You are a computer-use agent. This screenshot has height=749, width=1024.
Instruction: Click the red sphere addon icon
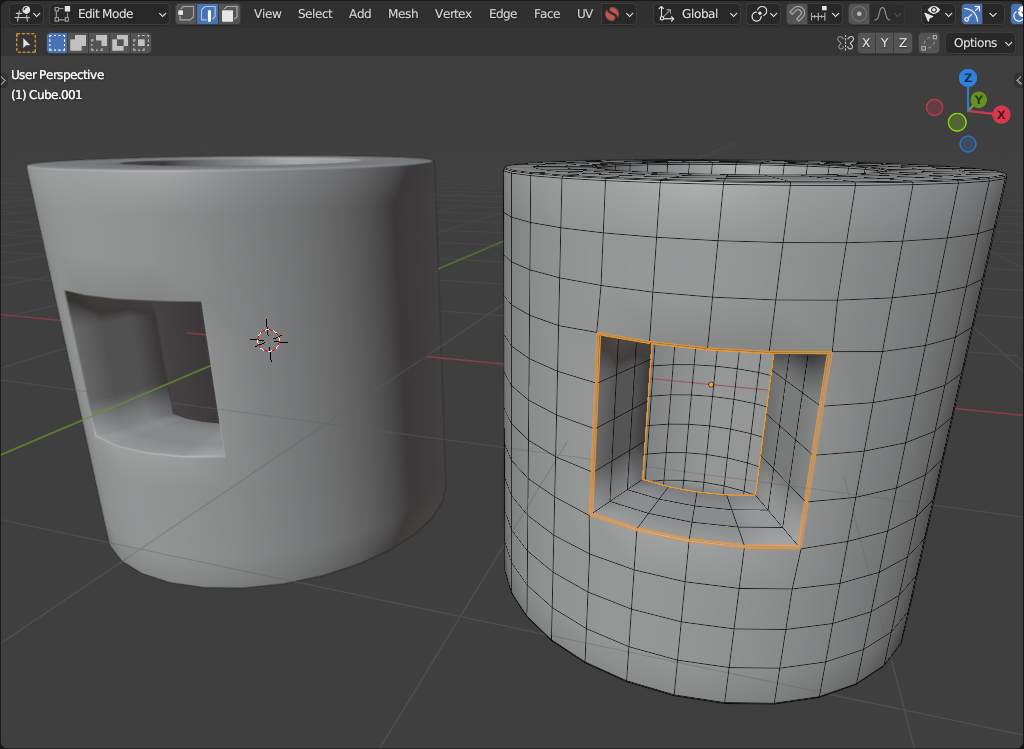pos(612,14)
